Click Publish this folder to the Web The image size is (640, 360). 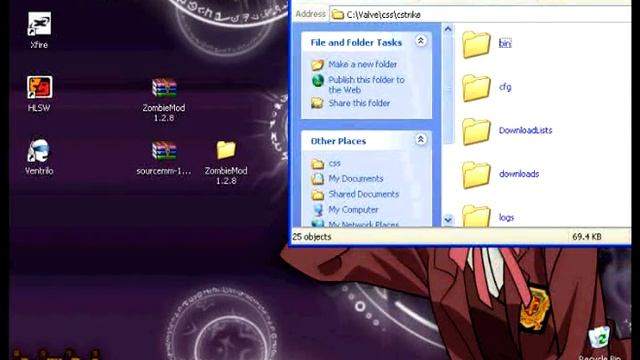pyautogui.click(x=366, y=85)
